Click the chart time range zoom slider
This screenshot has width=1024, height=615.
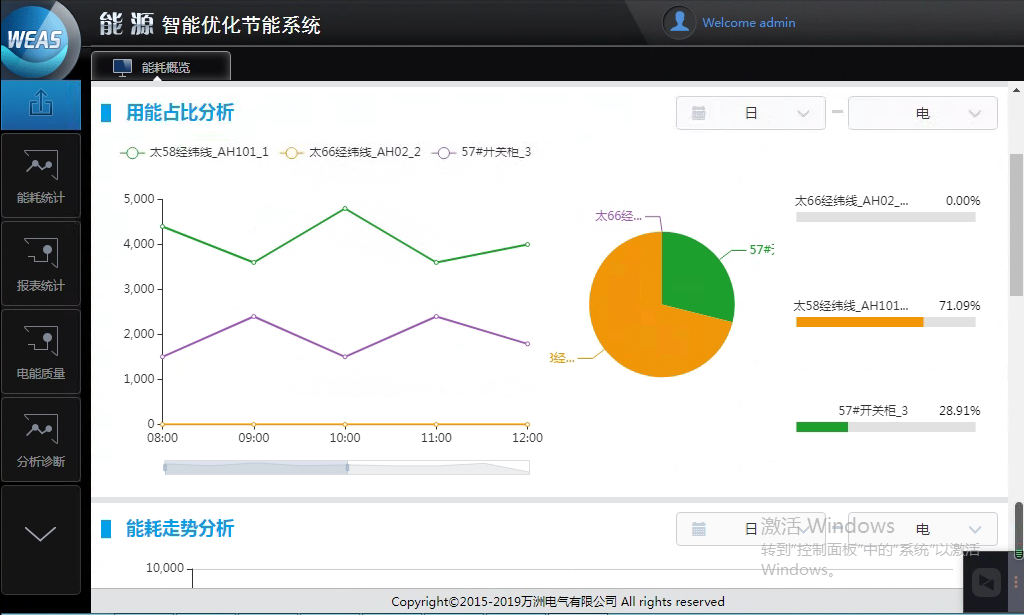point(256,467)
